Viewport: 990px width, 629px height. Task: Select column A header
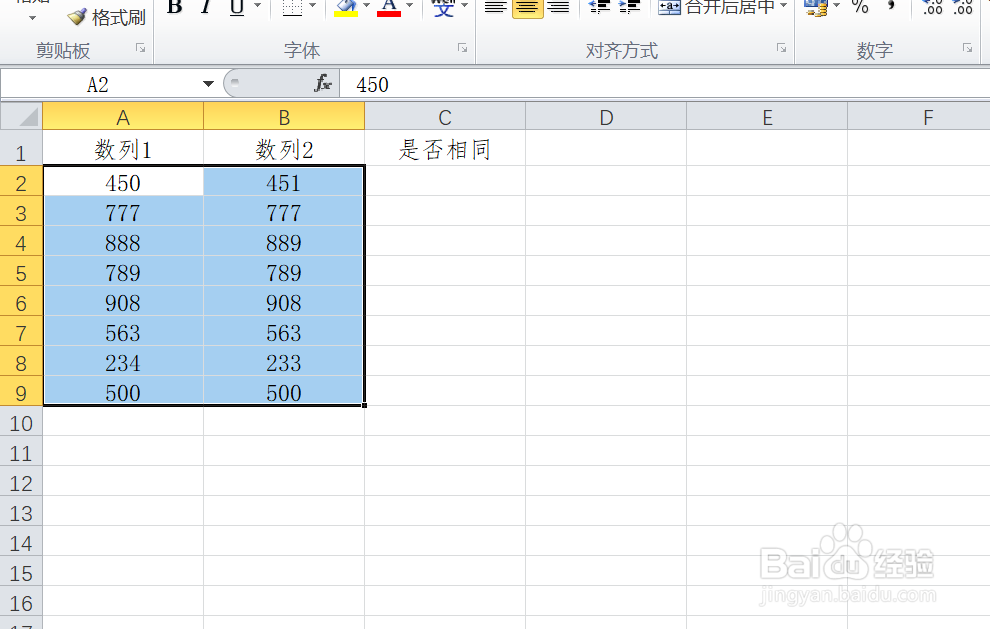click(123, 117)
